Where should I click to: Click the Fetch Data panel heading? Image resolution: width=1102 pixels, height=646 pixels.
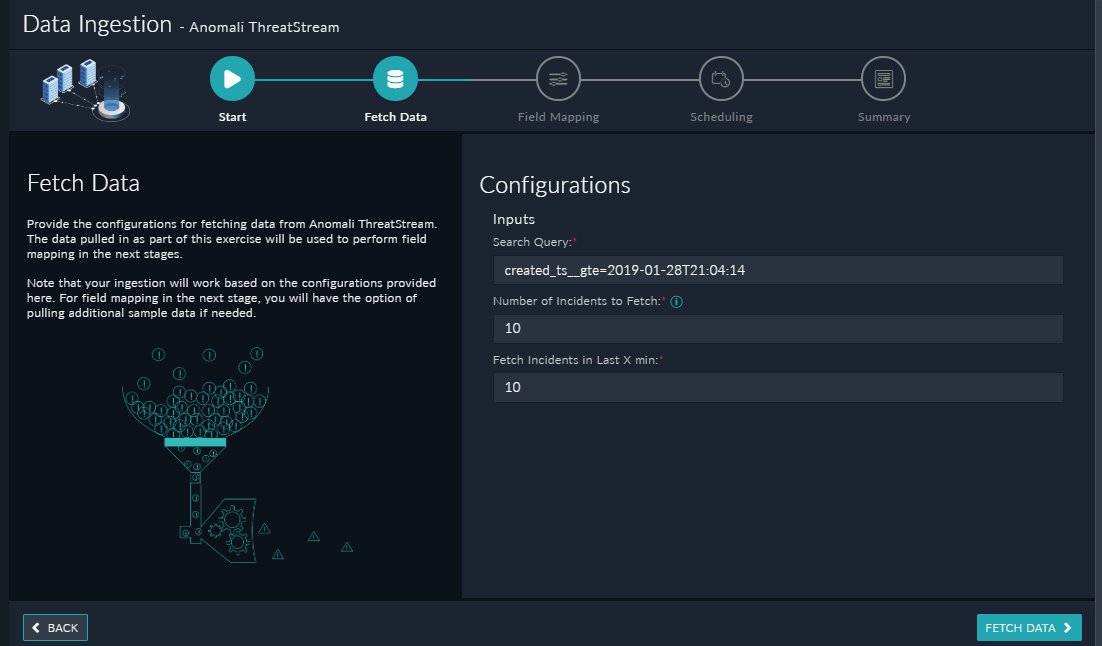[83, 183]
